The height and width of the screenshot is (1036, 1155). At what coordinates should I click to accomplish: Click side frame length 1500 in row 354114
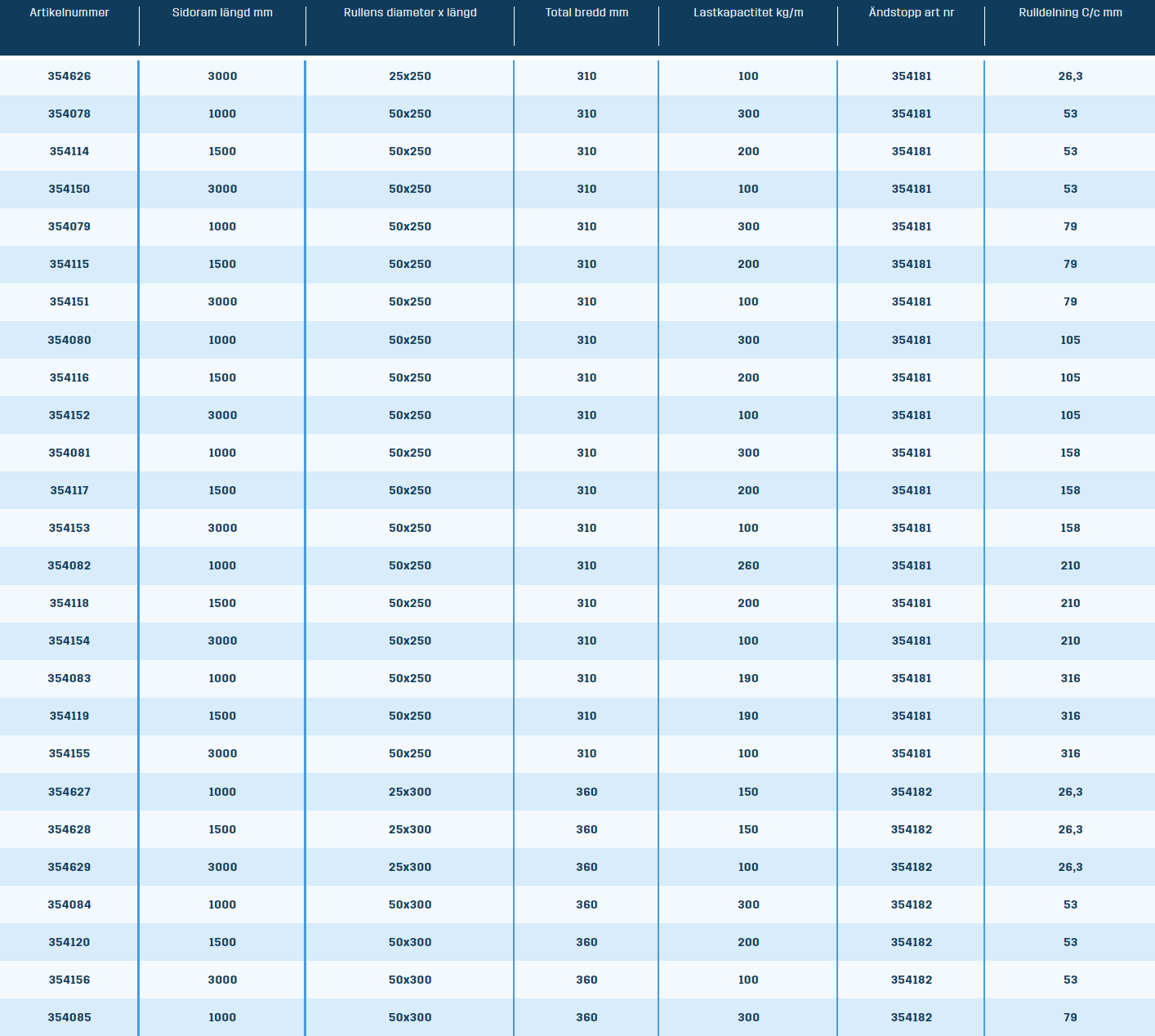point(222,151)
